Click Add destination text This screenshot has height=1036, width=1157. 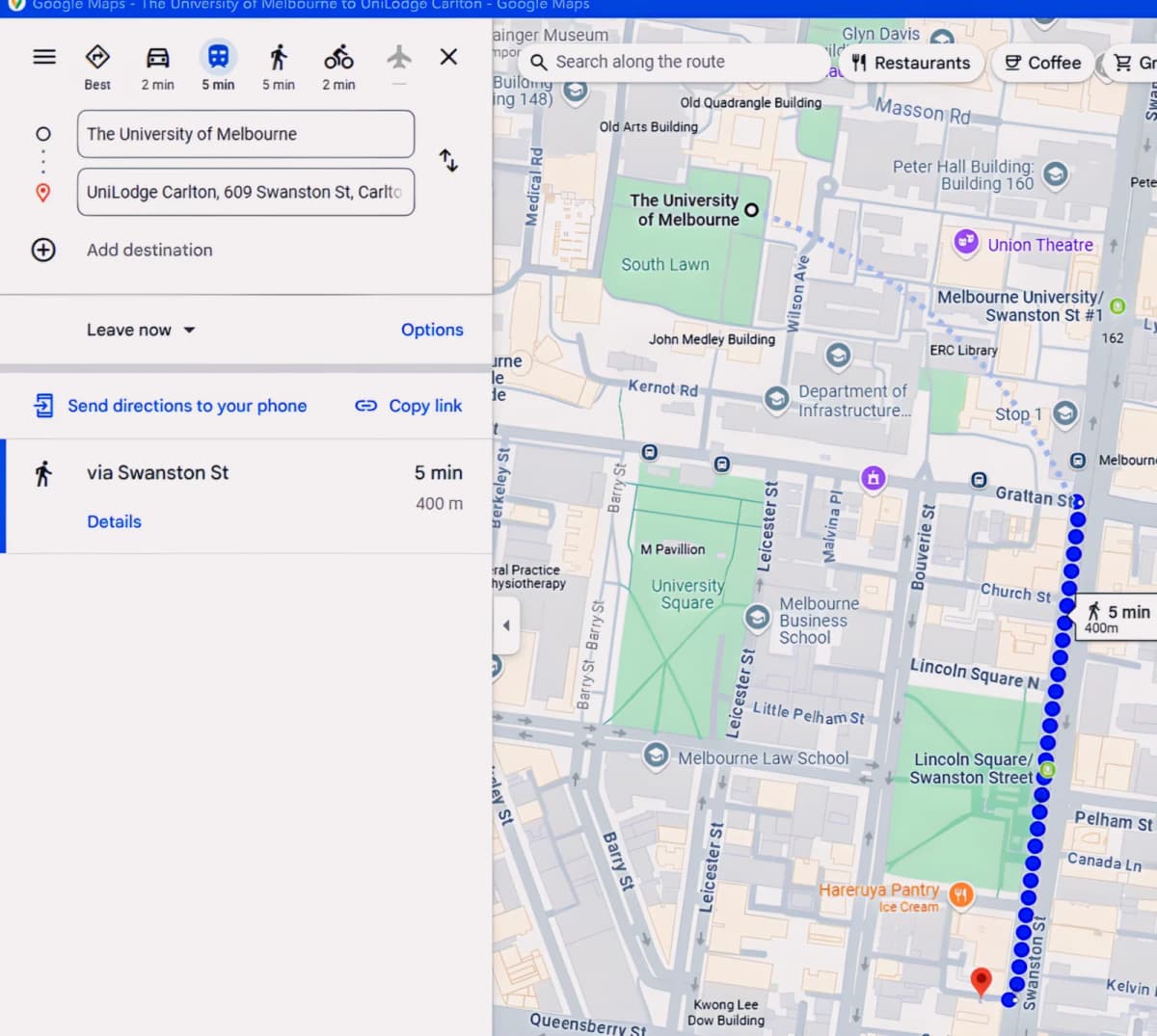click(x=149, y=250)
